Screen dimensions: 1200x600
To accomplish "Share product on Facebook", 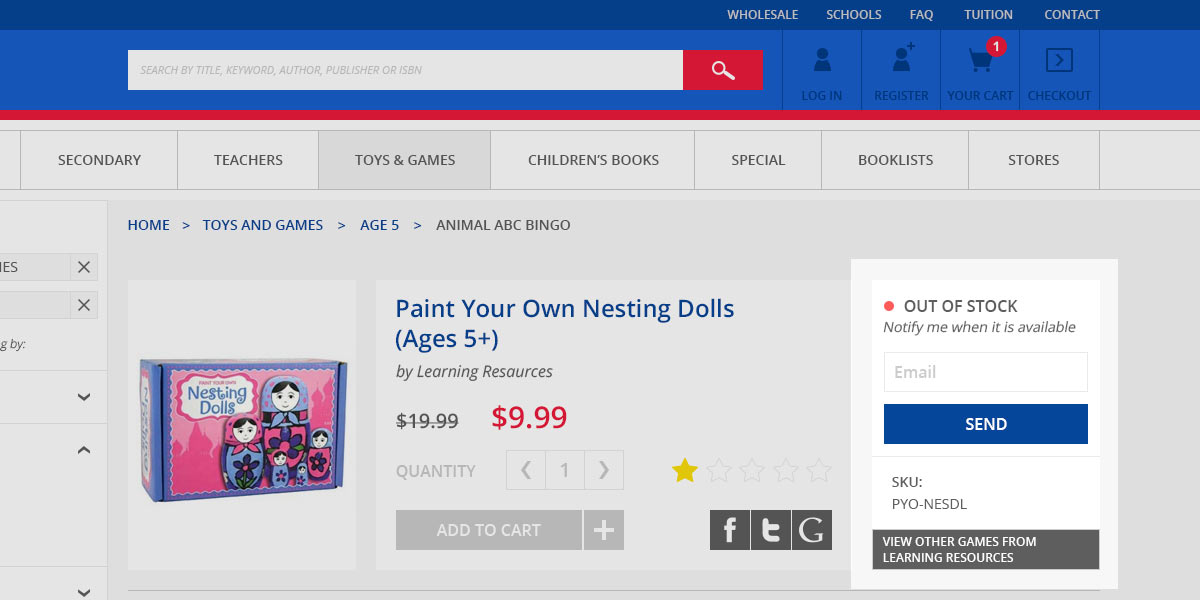I will click(x=730, y=530).
